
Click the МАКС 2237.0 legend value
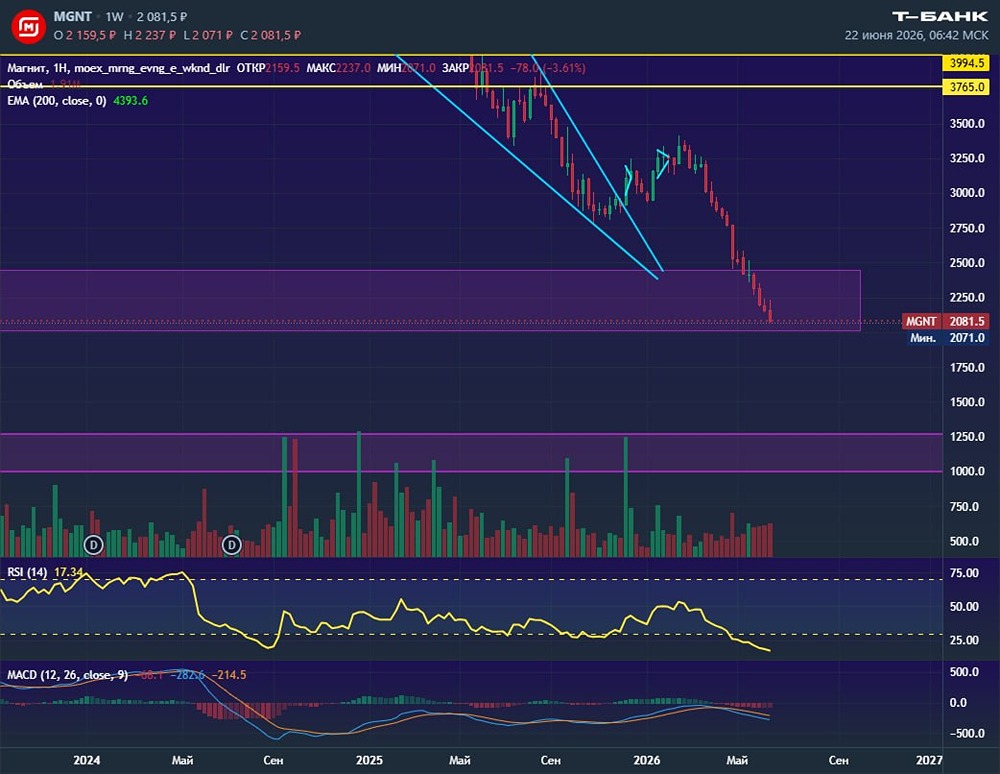click(x=338, y=68)
